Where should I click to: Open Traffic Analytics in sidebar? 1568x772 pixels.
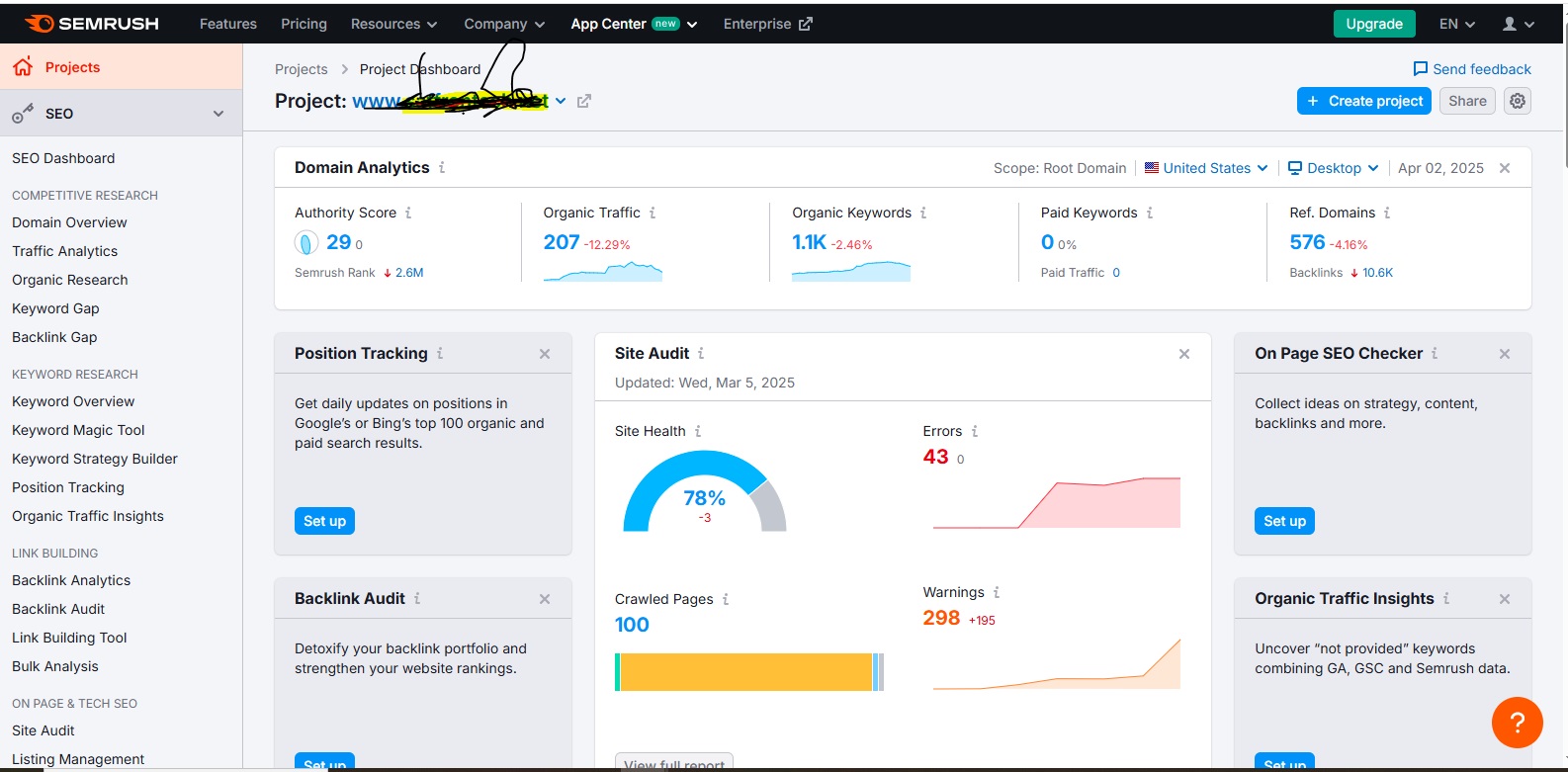[x=64, y=251]
